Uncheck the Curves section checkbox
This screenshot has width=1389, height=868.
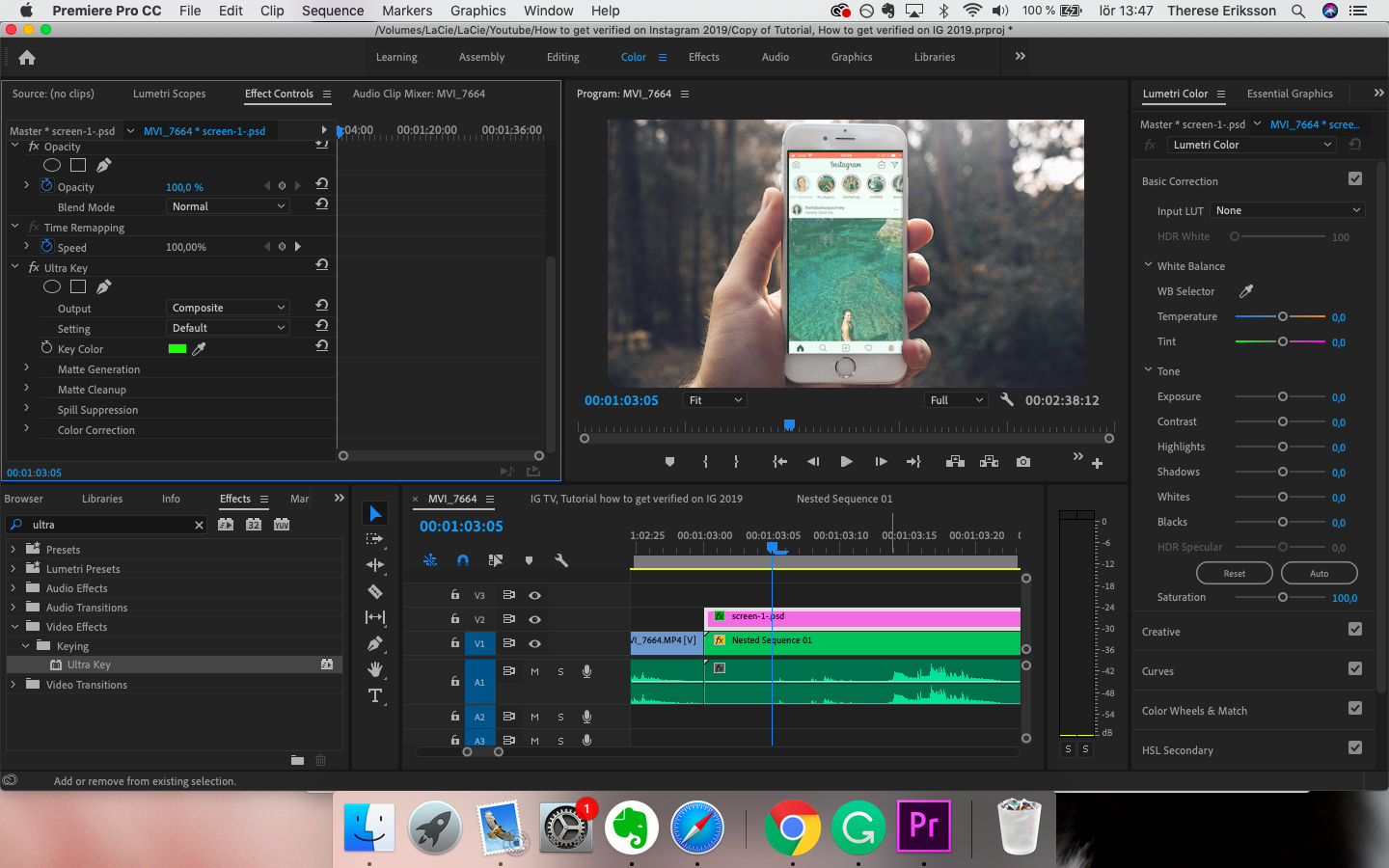pyautogui.click(x=1354, y=669)
